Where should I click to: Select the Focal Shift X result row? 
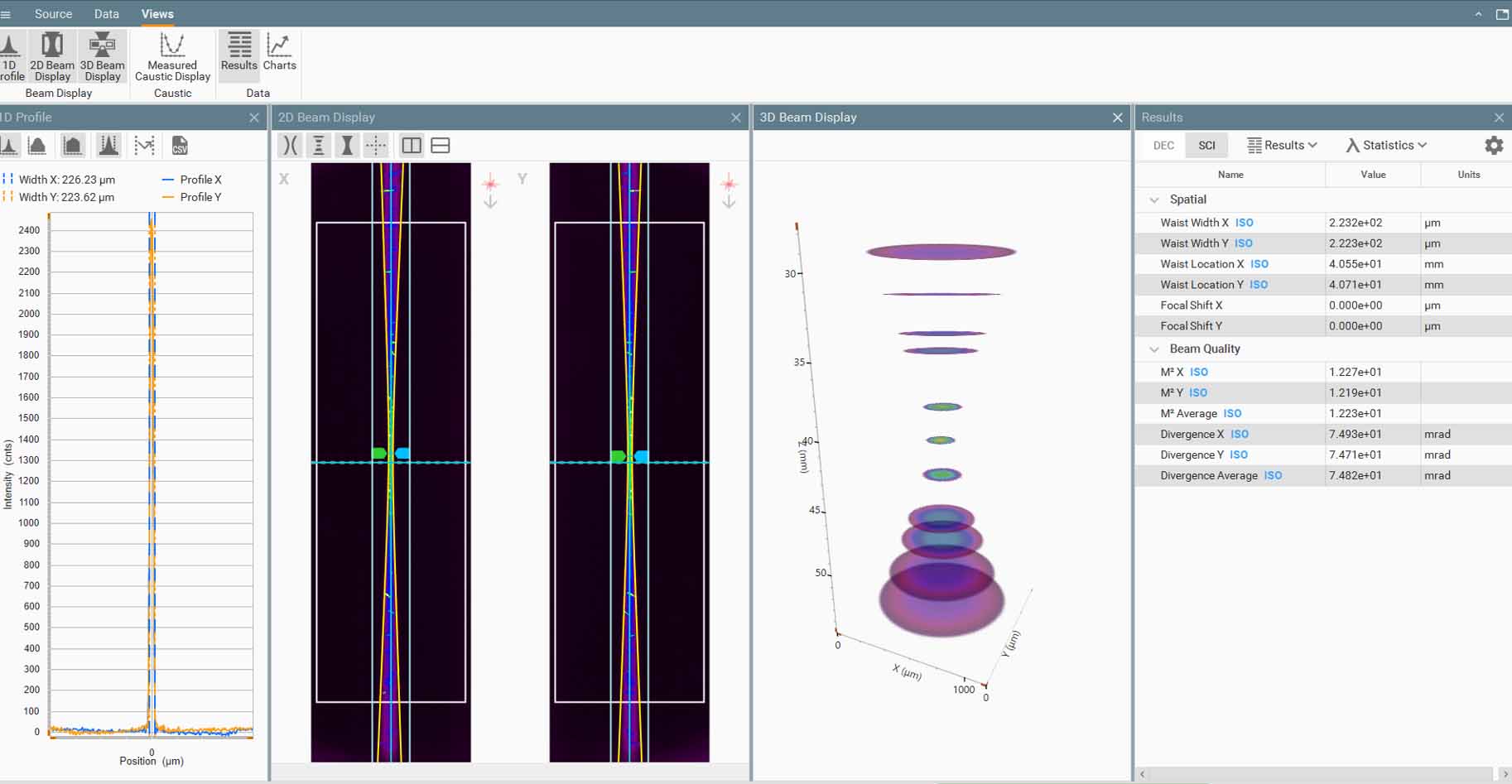[x=1323, y=305]
